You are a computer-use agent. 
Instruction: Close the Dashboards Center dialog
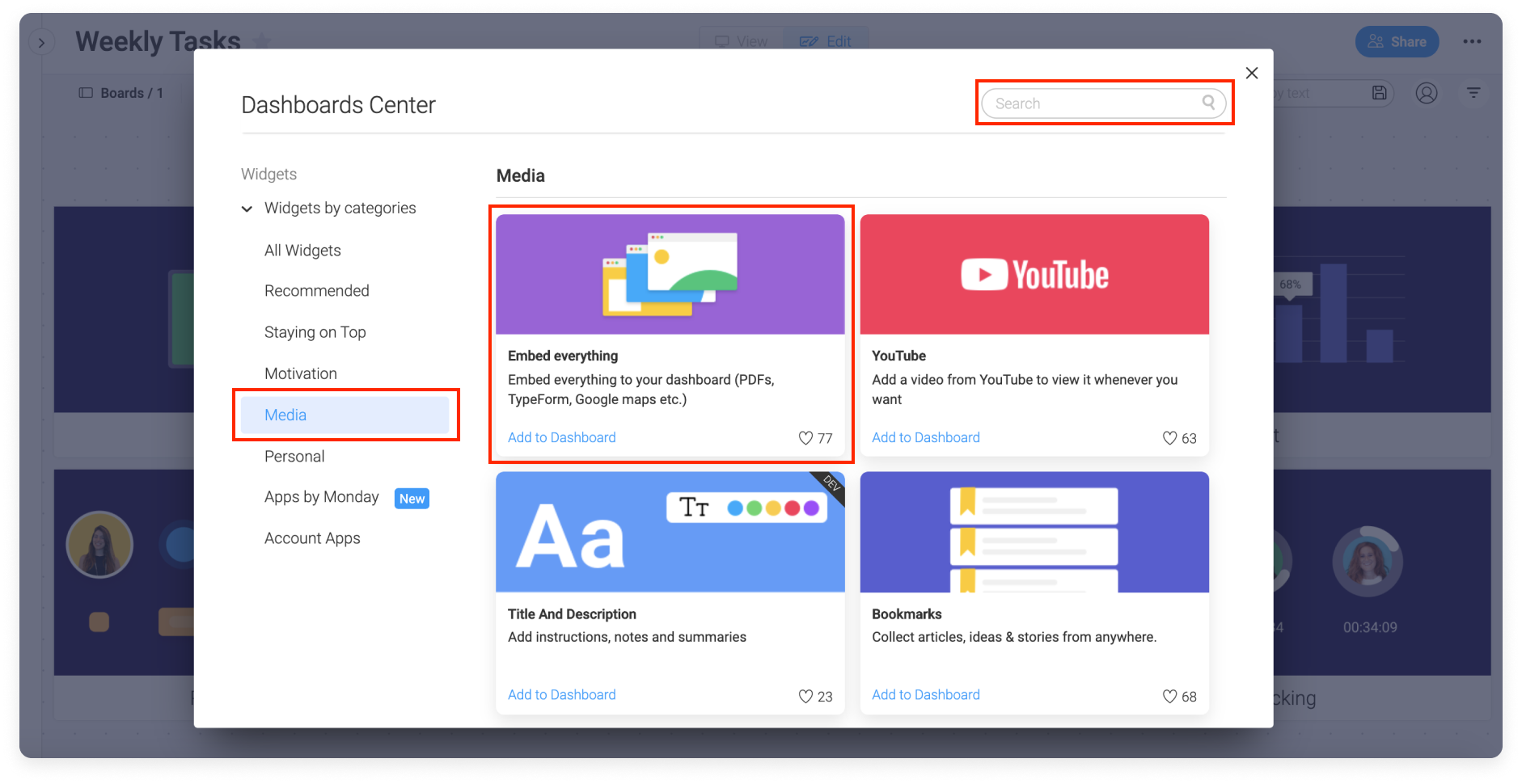(1251, 73)
